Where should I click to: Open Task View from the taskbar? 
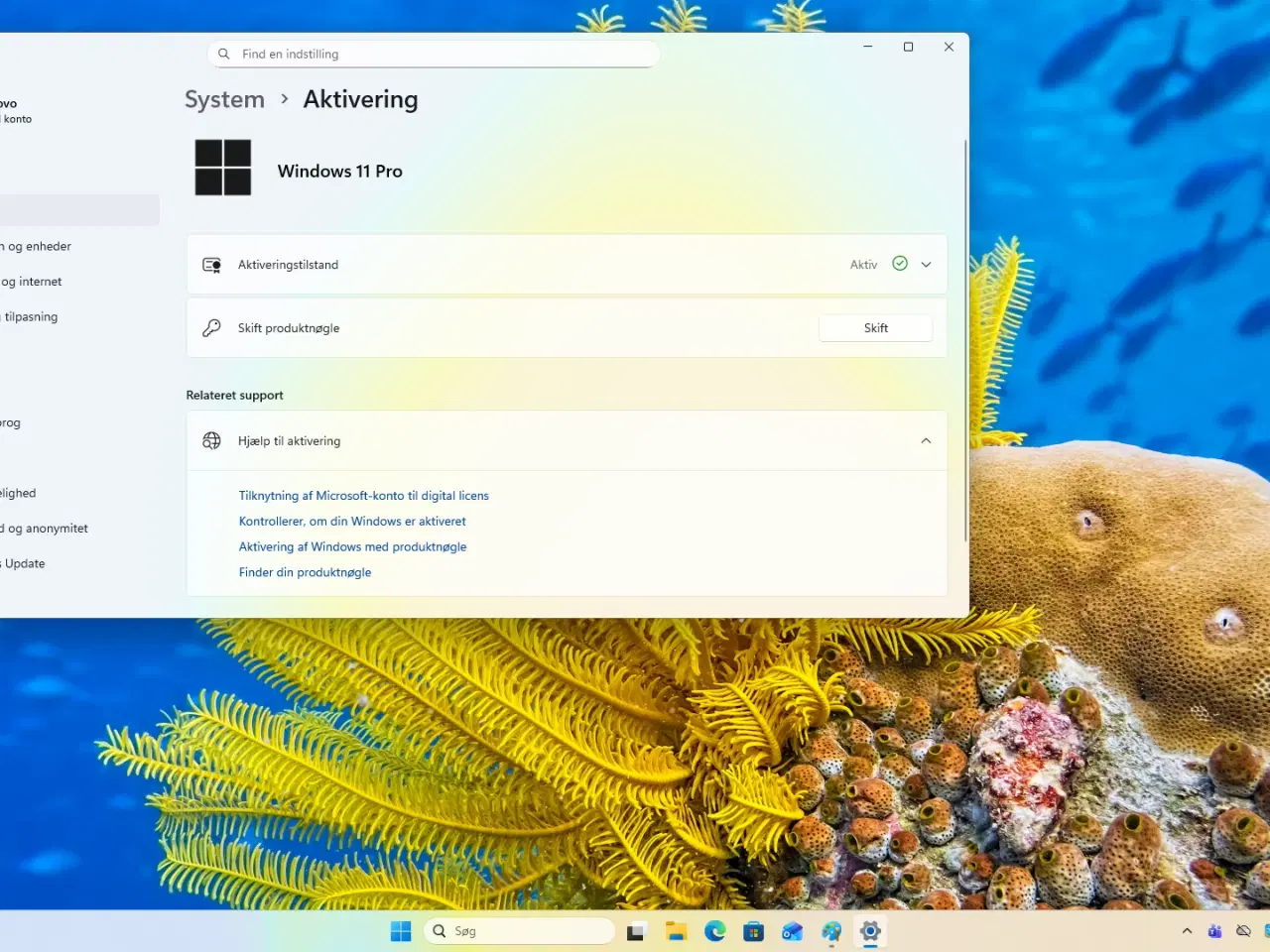pyautogui.click(x=635, y=931)
